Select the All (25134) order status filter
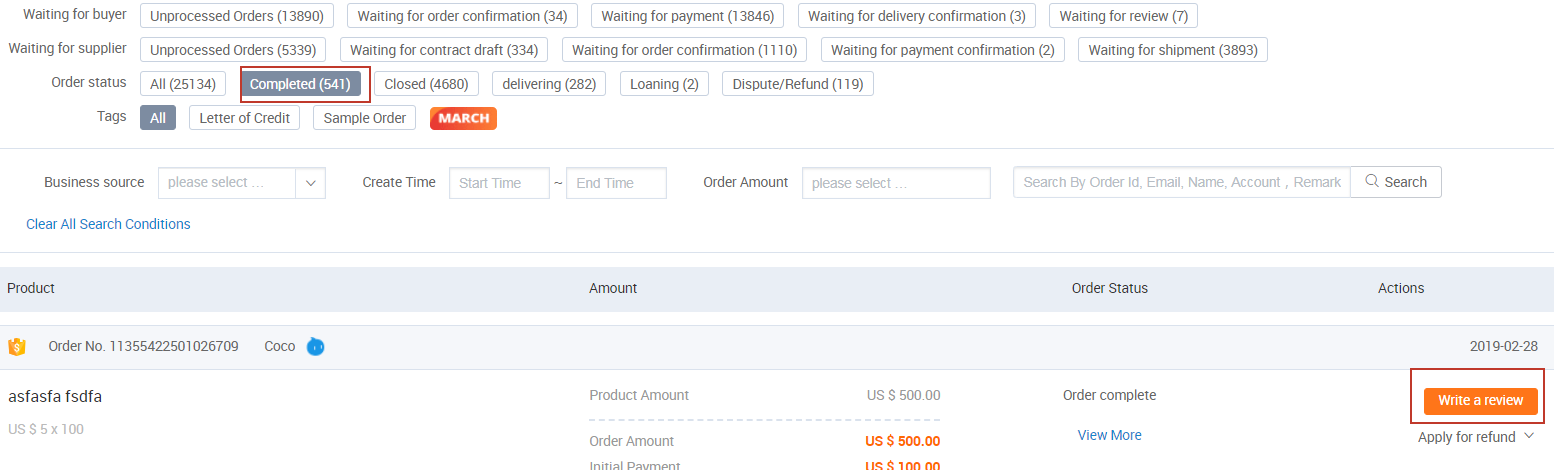 (183, 84)
